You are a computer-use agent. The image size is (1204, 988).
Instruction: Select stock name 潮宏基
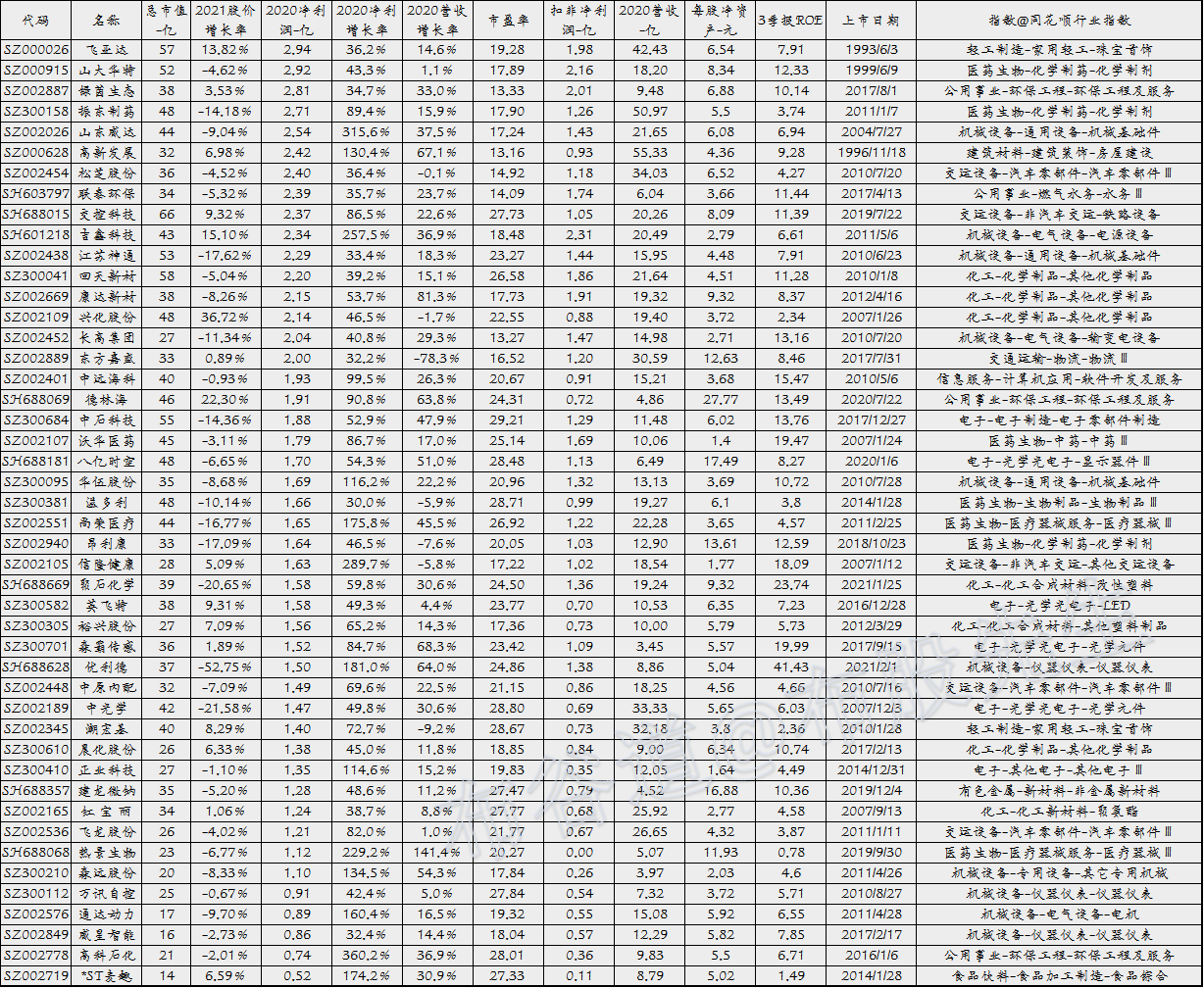[x=107, y=729]
